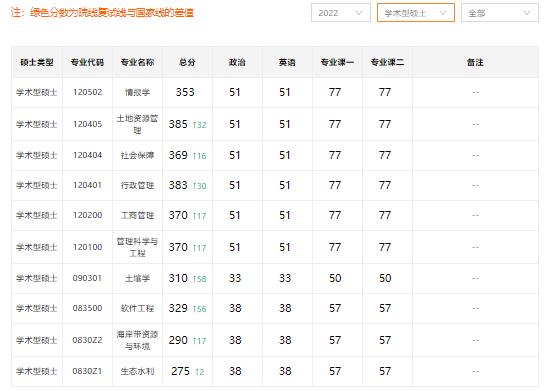Click the green ↑56 difference value
Screen dimensions: 545x391
(x=200, y=309)
